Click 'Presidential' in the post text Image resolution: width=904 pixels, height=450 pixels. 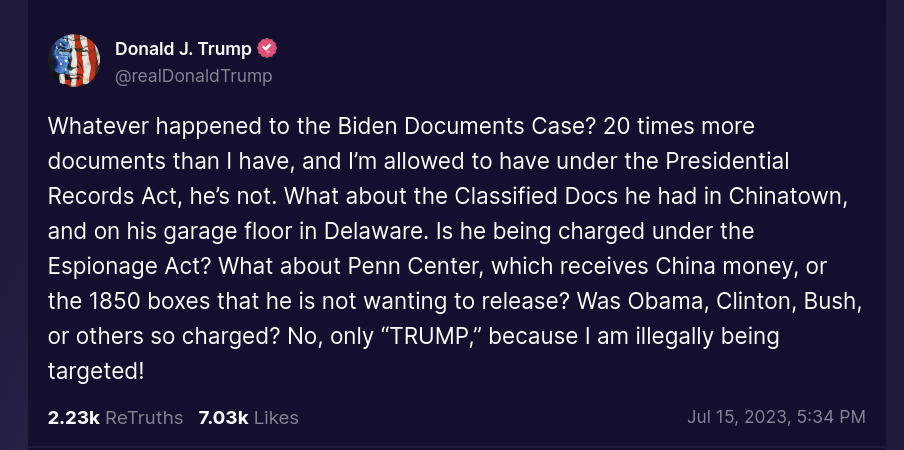(x=728, y=162)
